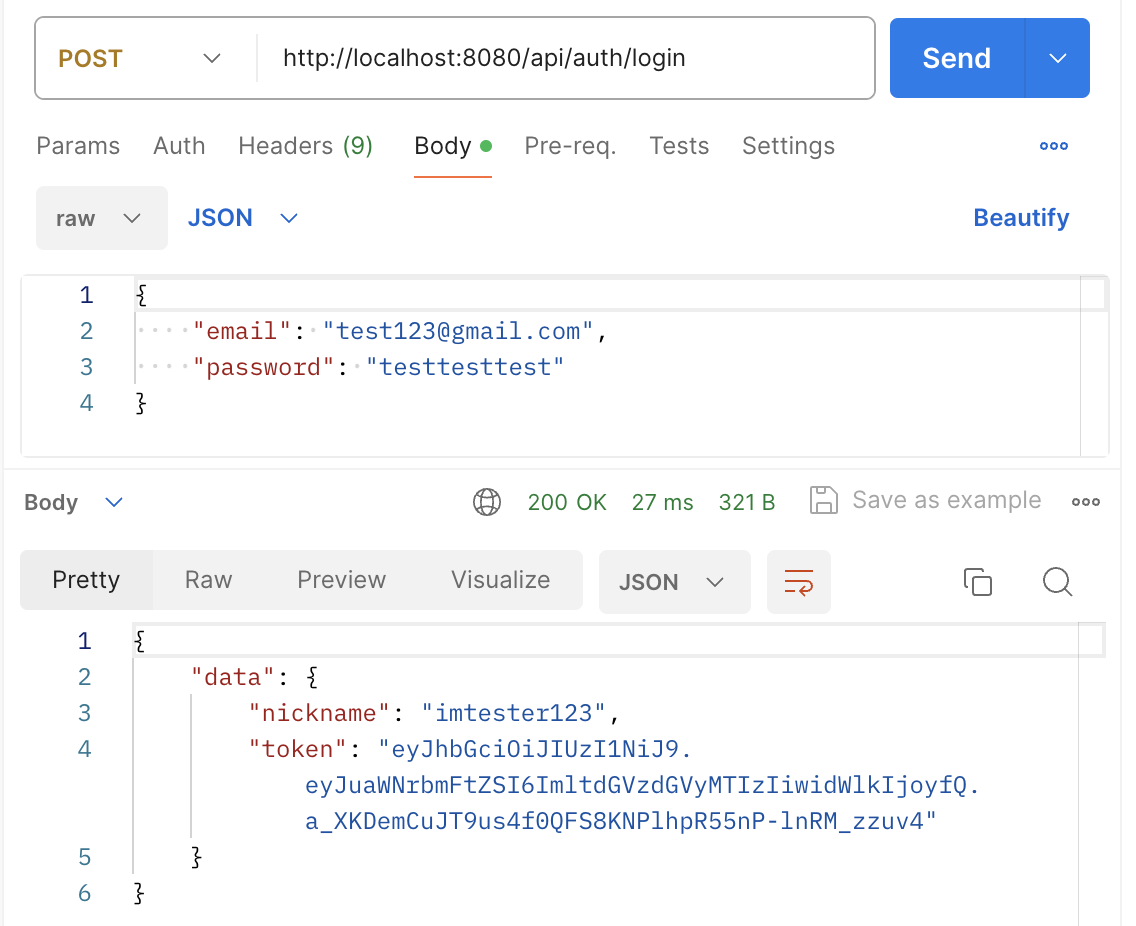
Task: Change the JSON body language dropdown
Action: click(243, 218)
